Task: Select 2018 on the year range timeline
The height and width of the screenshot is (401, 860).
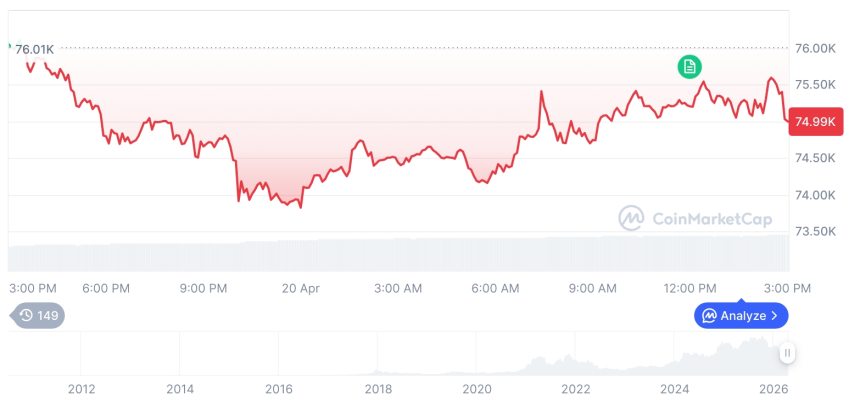Action: point(378,389)
